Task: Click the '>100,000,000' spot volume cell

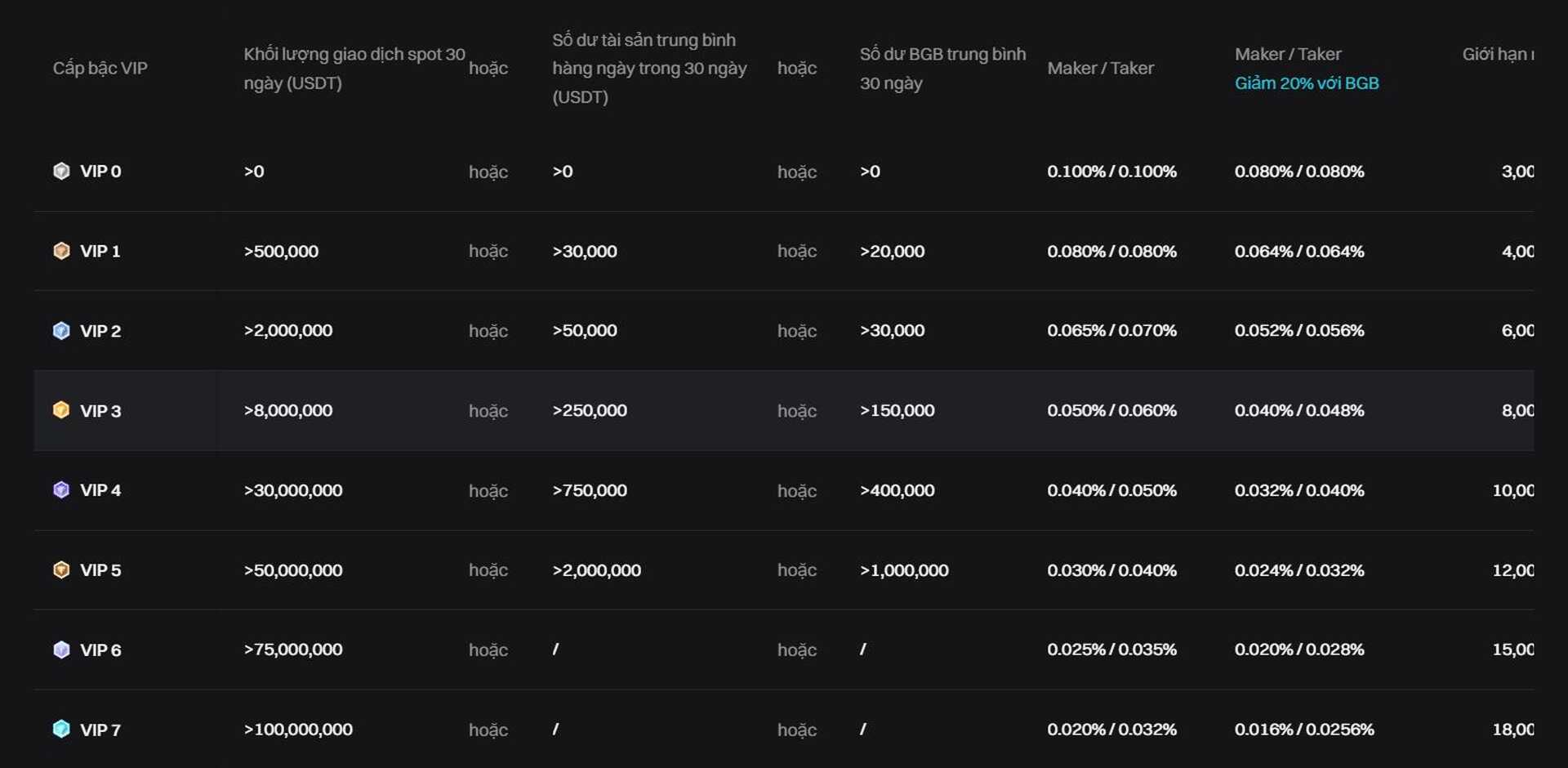Action: (x=298, y=730)
